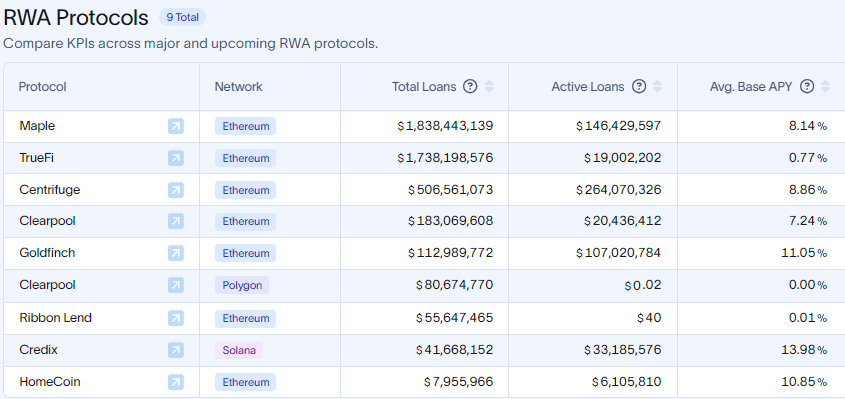This screenshot has width=845, height=399.
Task: Click HomeCoin total loans $7,955,966
Action: [x=459, y=382]
